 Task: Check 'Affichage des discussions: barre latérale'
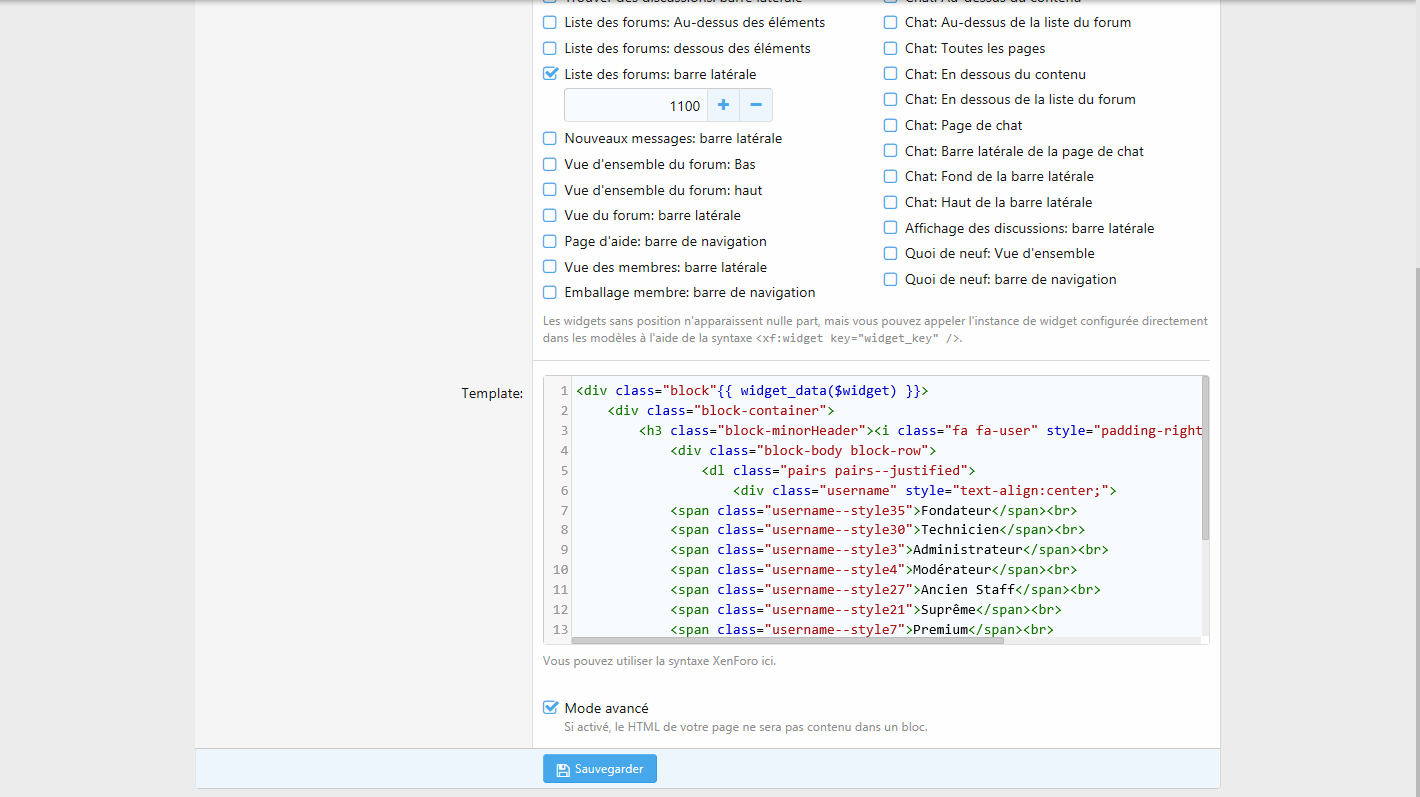(x=891, y=228)
